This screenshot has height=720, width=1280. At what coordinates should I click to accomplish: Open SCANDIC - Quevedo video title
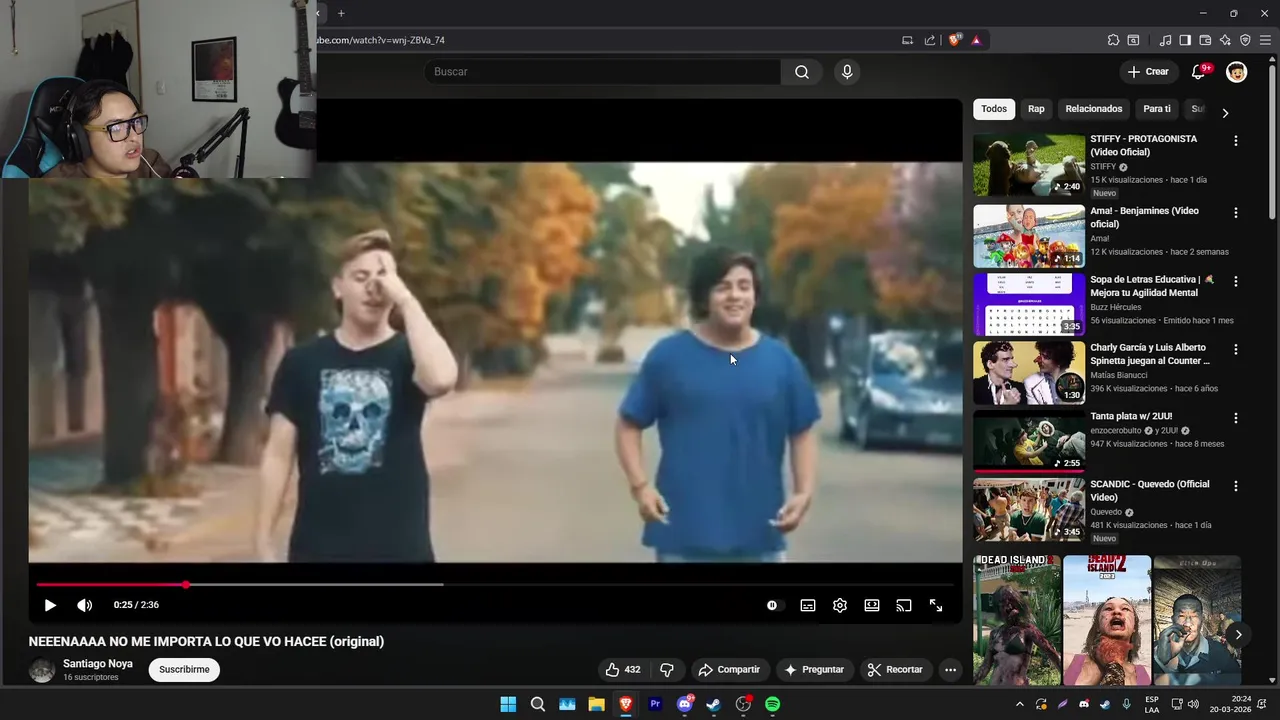[1150, 491]
